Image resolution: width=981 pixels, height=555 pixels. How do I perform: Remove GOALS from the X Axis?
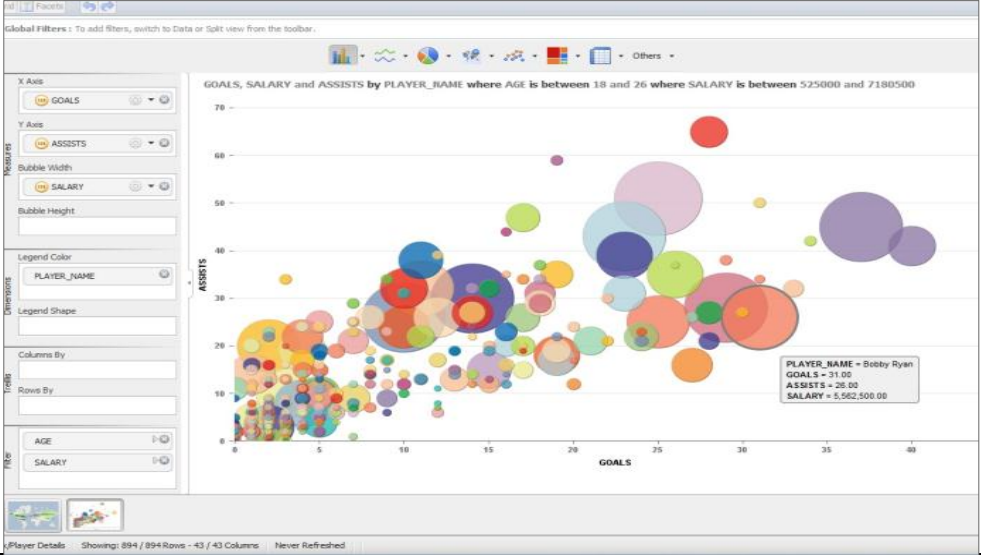164,100
